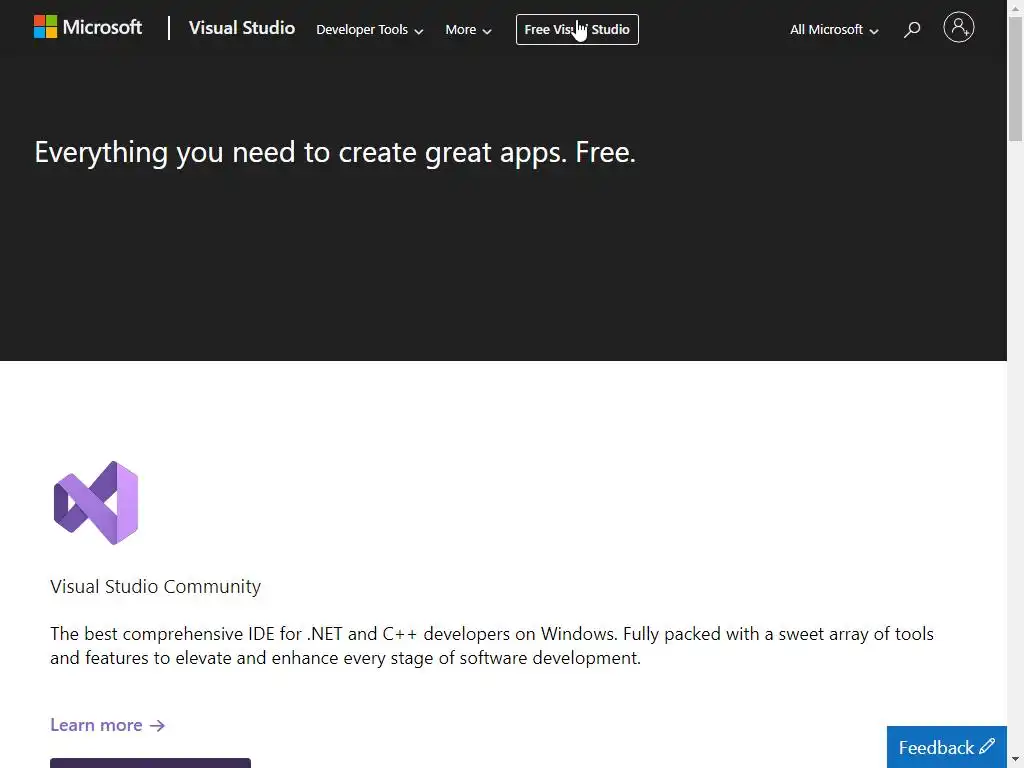
Task: Click the Free Visual Studio button
Action: (x=577, y=29)
